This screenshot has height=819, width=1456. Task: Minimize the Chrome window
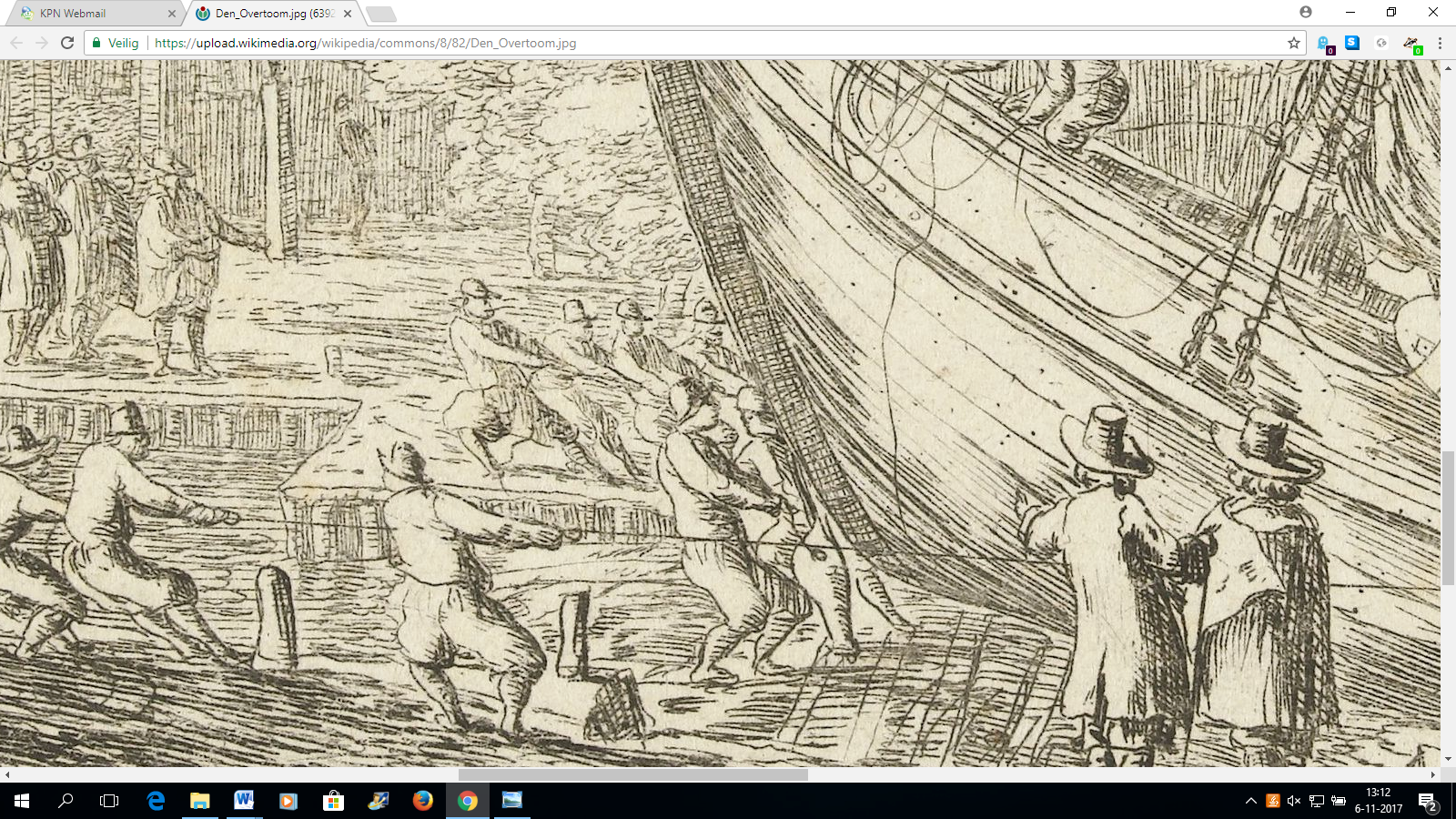[x=1350, y=12]
